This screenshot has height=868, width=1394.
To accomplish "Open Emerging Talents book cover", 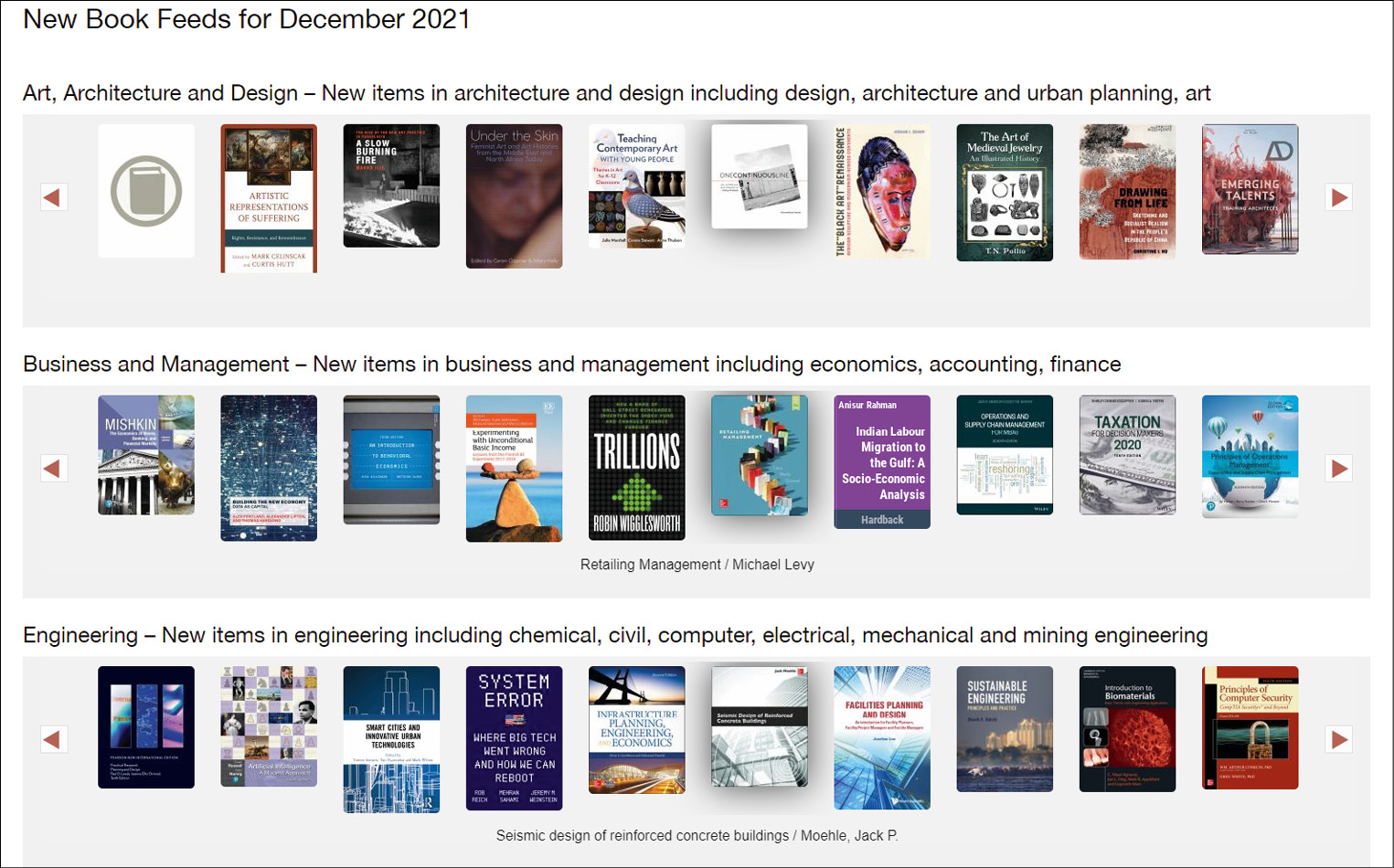I will [x=1250, y=189].
